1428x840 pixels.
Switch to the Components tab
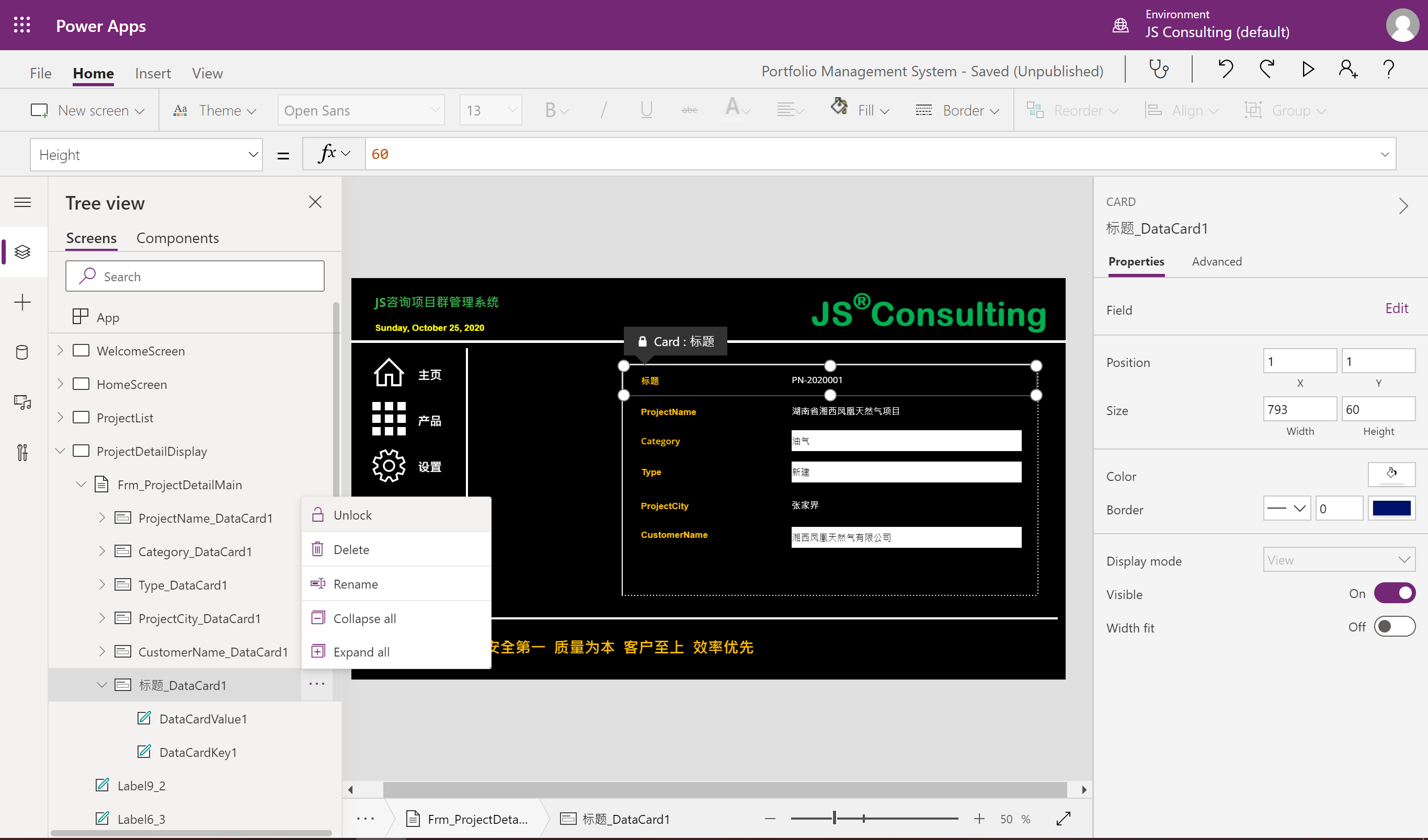tap(177, 238)
